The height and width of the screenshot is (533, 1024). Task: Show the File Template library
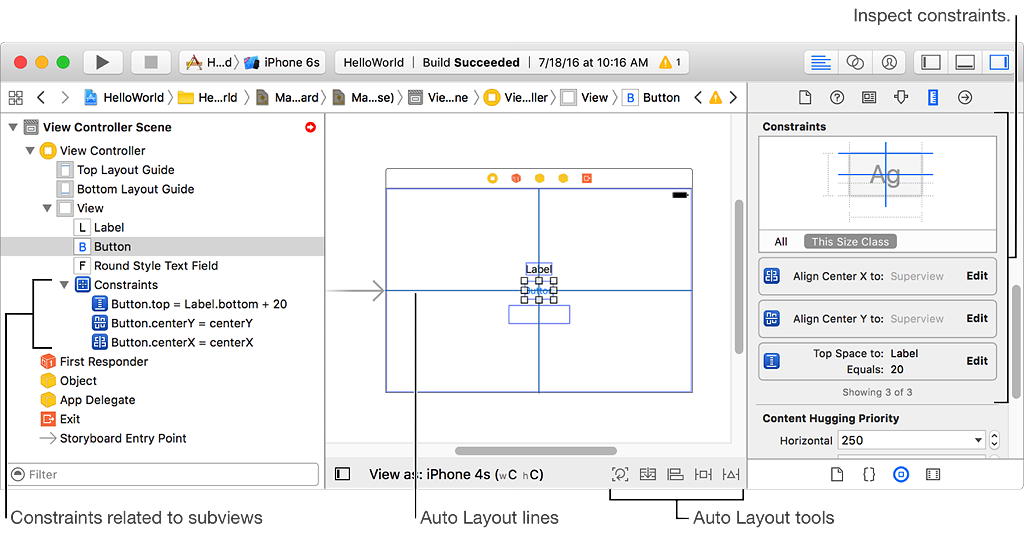tap(837, 474)
